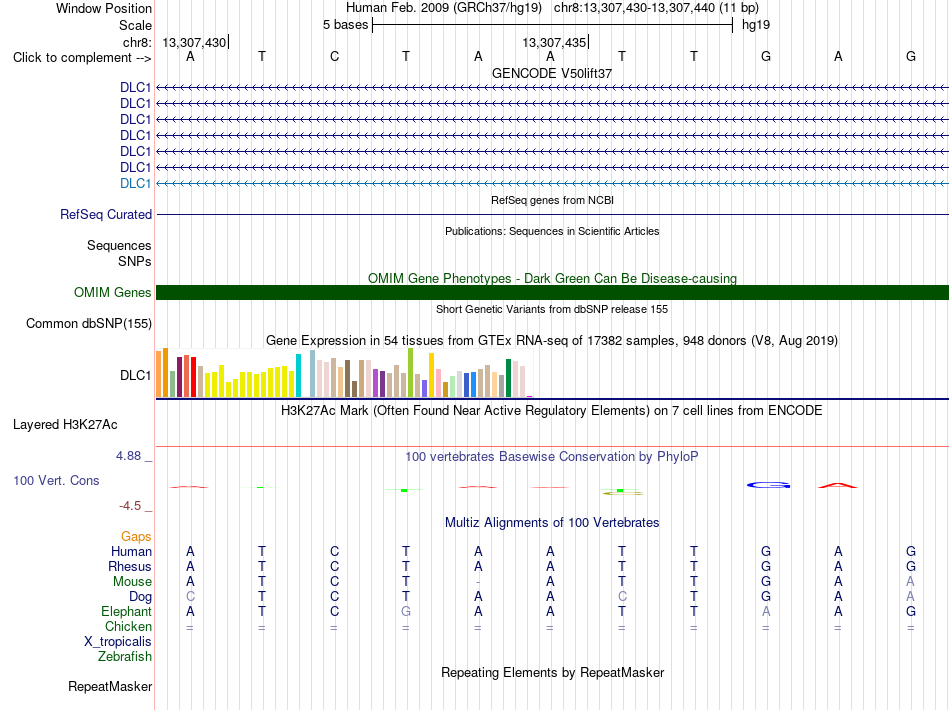This screenshot has width=950, height=710.
Task: Click the tall cyan bar in GTEx chart
Action: click(x=298, y=376)
